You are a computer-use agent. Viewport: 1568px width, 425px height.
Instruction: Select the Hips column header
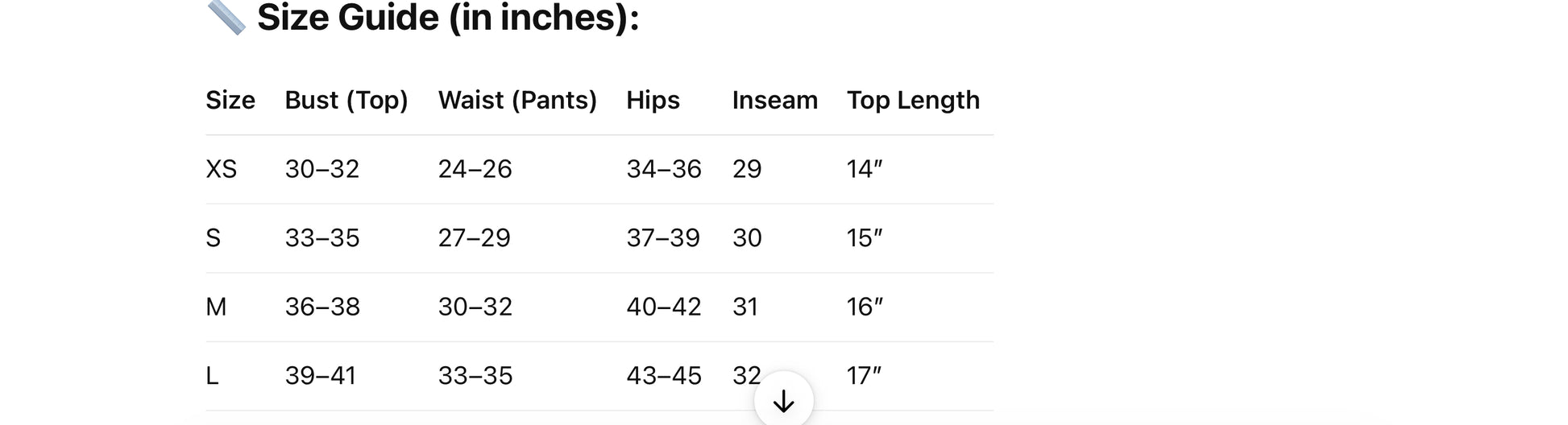653,100
